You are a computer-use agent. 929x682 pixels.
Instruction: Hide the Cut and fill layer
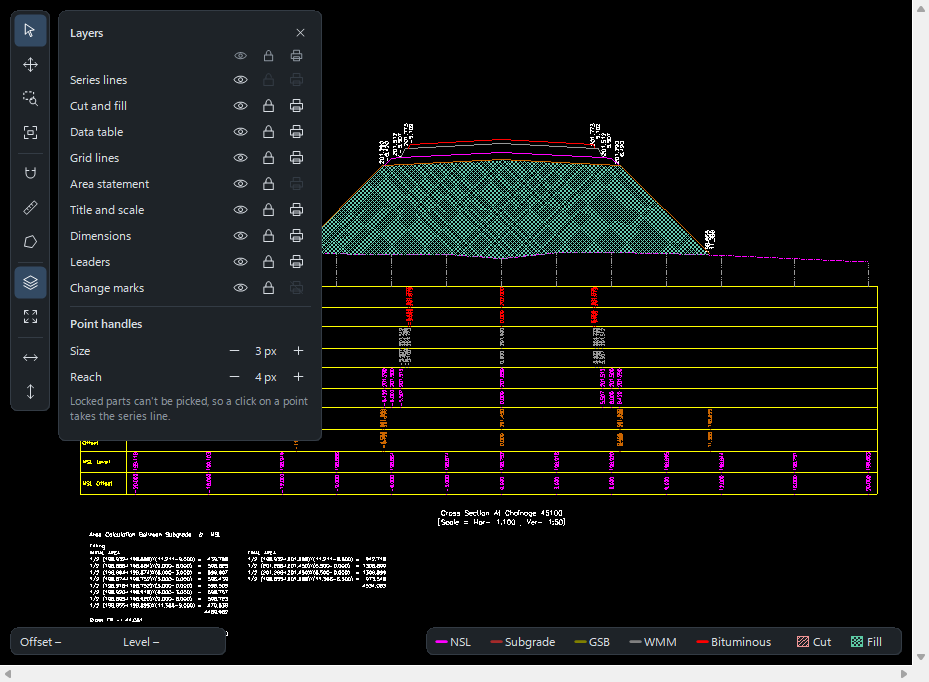[x=240, y=105]
